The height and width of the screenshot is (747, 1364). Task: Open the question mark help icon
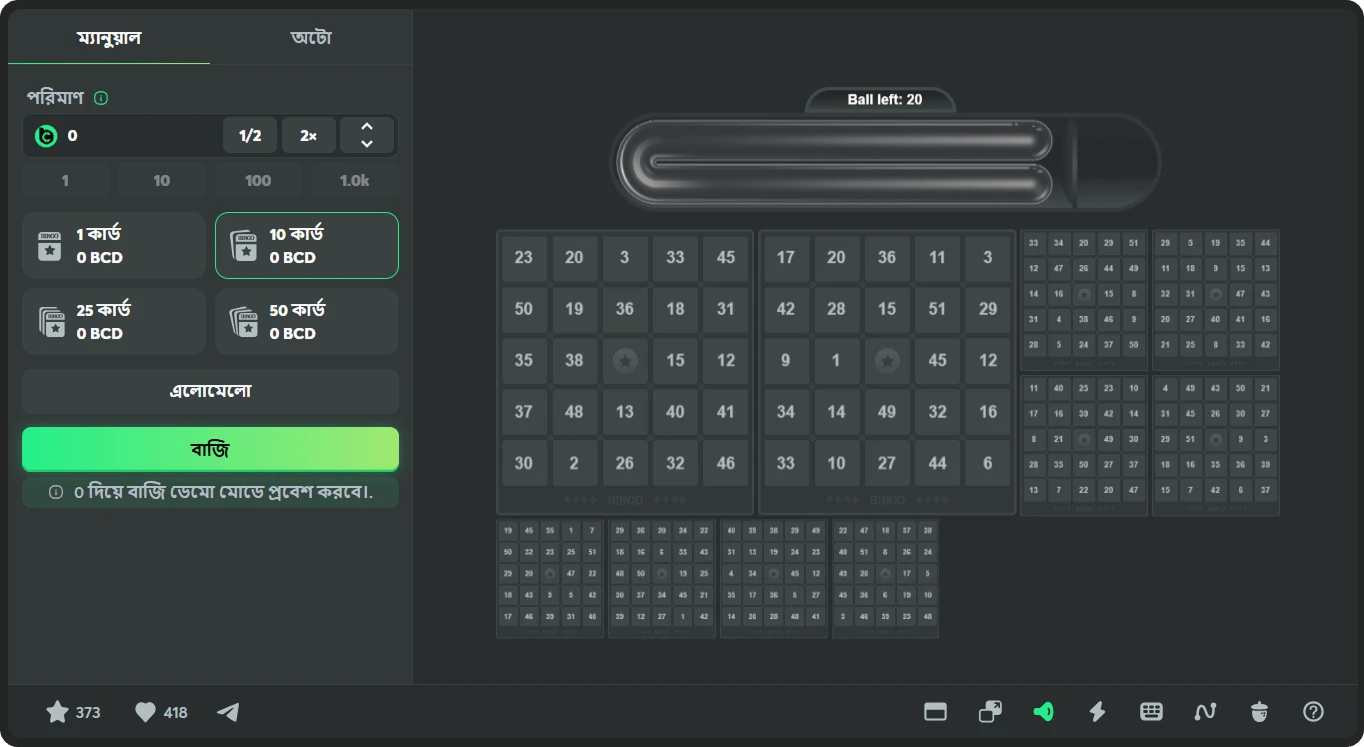click(1313, 712)
